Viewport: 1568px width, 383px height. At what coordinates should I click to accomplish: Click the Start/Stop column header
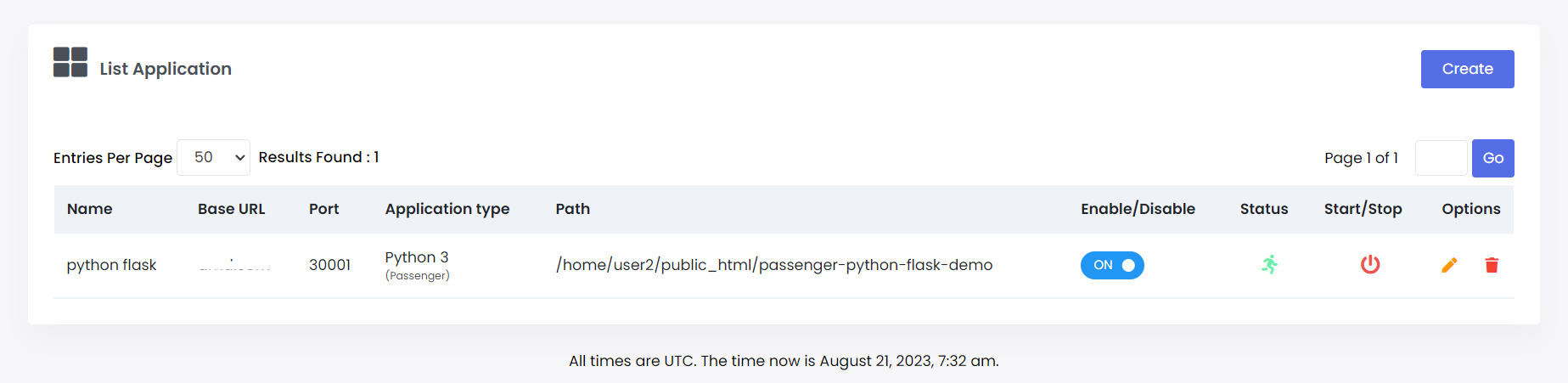pos(1363,209)
